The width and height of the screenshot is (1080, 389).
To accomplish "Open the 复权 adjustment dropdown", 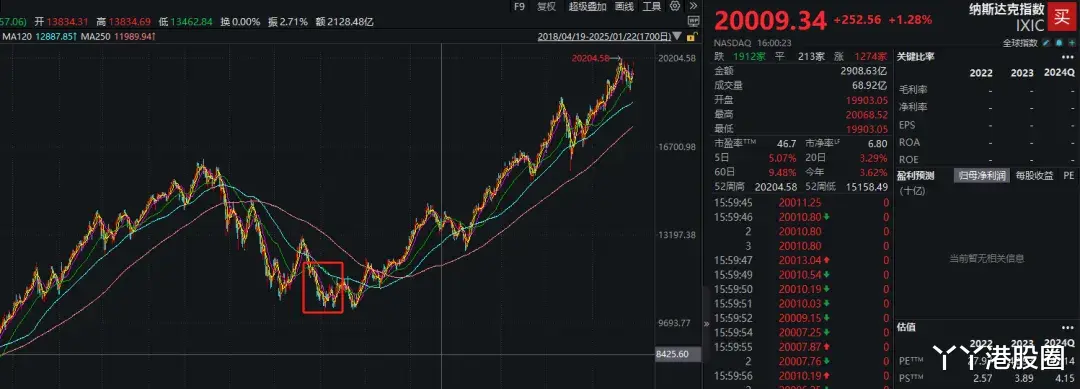I will (546, 6).
